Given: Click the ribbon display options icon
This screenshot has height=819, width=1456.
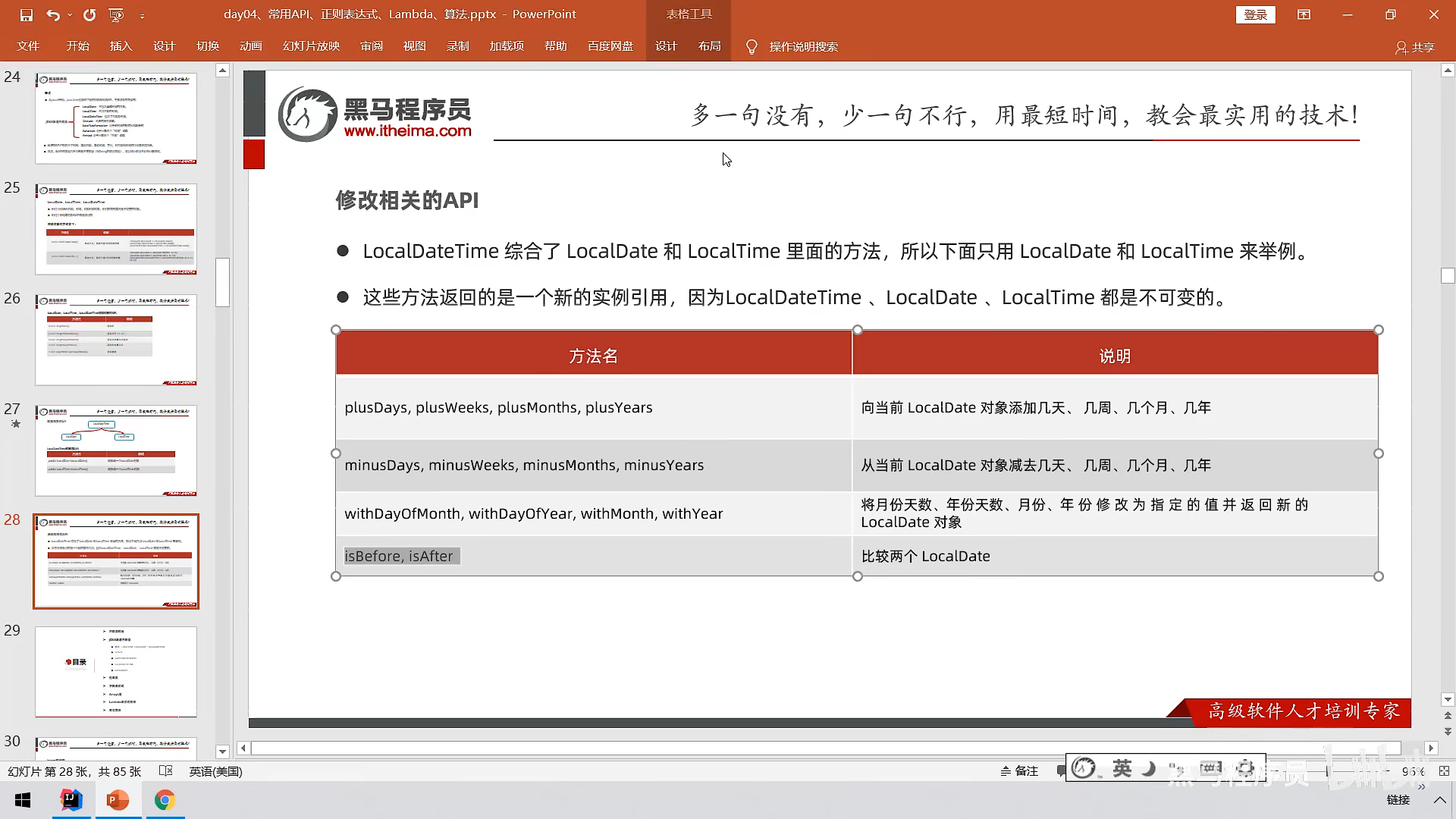Looking at the screenshot, I should click(x=1304, y=14).
